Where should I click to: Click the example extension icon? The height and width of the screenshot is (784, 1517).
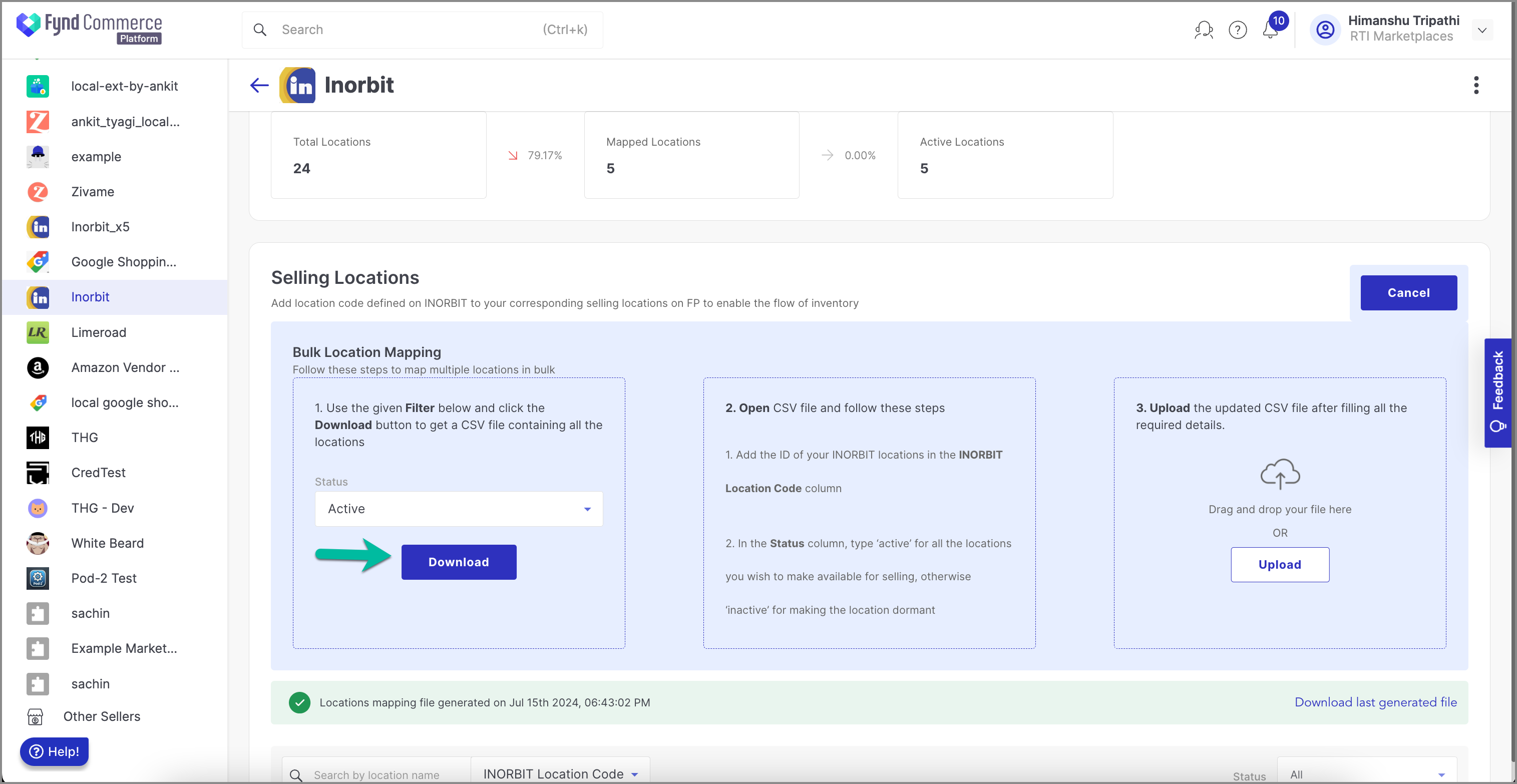[38, 157]
